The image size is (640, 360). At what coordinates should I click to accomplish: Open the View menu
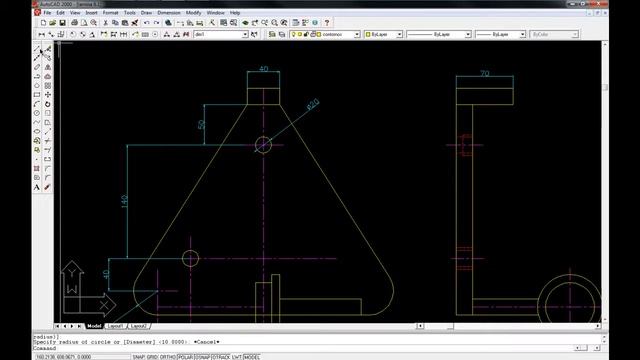pos(75,13)
